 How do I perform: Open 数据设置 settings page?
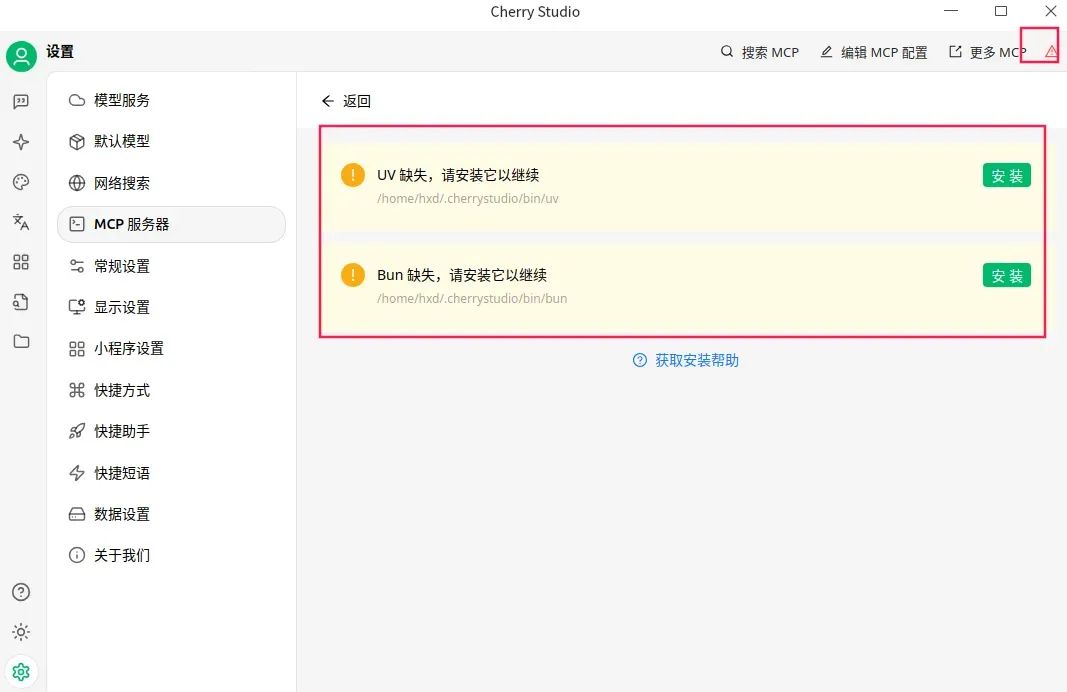point(171,514)
